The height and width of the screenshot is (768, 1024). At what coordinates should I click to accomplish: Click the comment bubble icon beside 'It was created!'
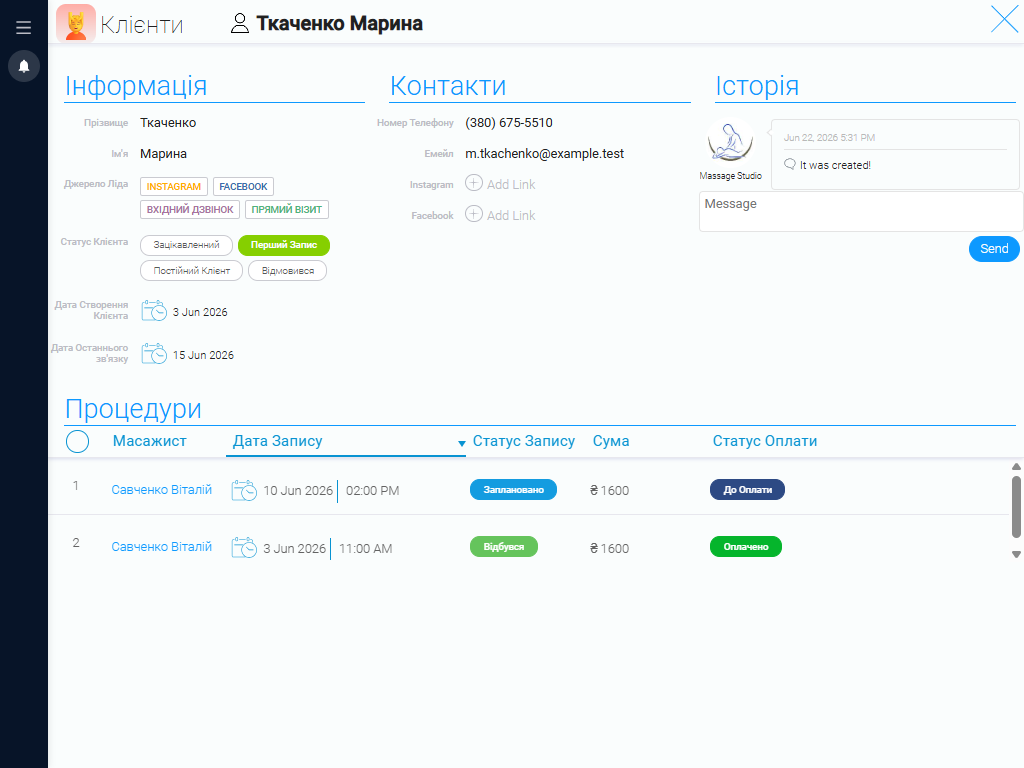pos(790,164)
